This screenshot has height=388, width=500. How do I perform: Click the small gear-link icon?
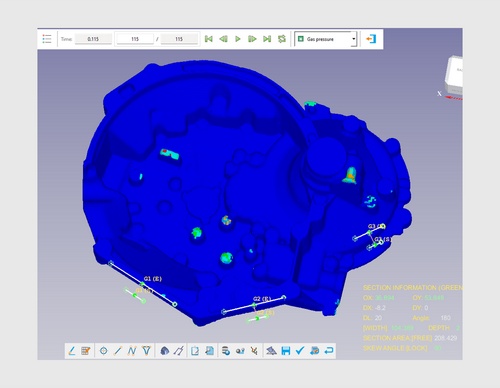(x=240, y=351)
